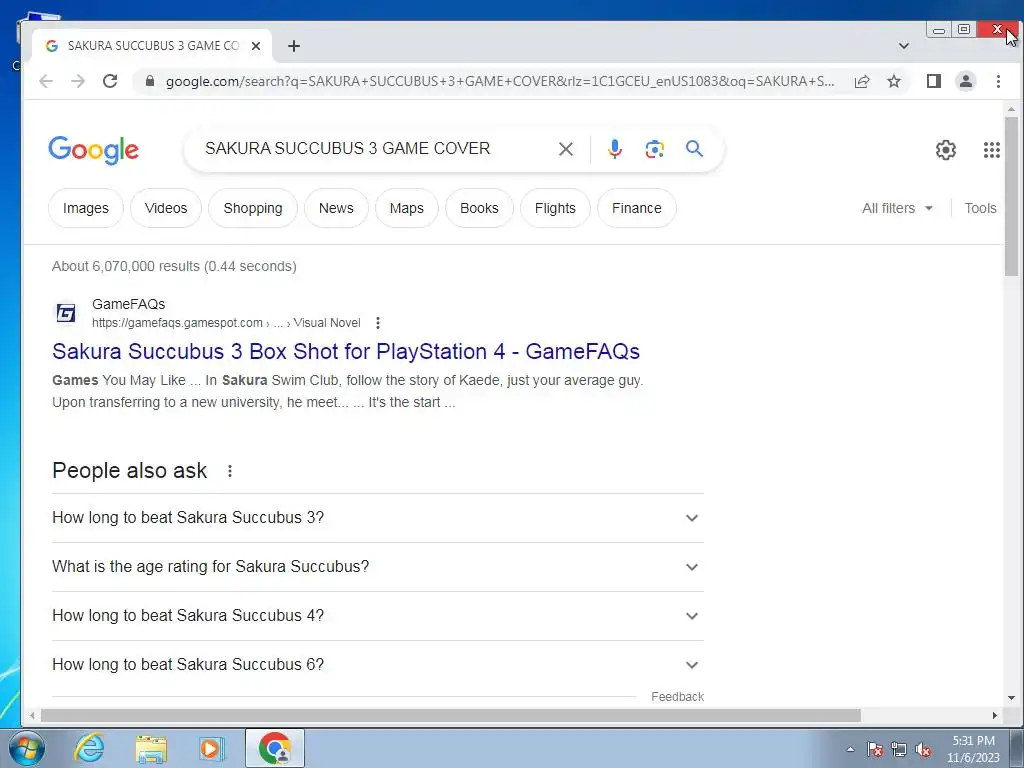Go back using the browser back arrow

[46, 81]
